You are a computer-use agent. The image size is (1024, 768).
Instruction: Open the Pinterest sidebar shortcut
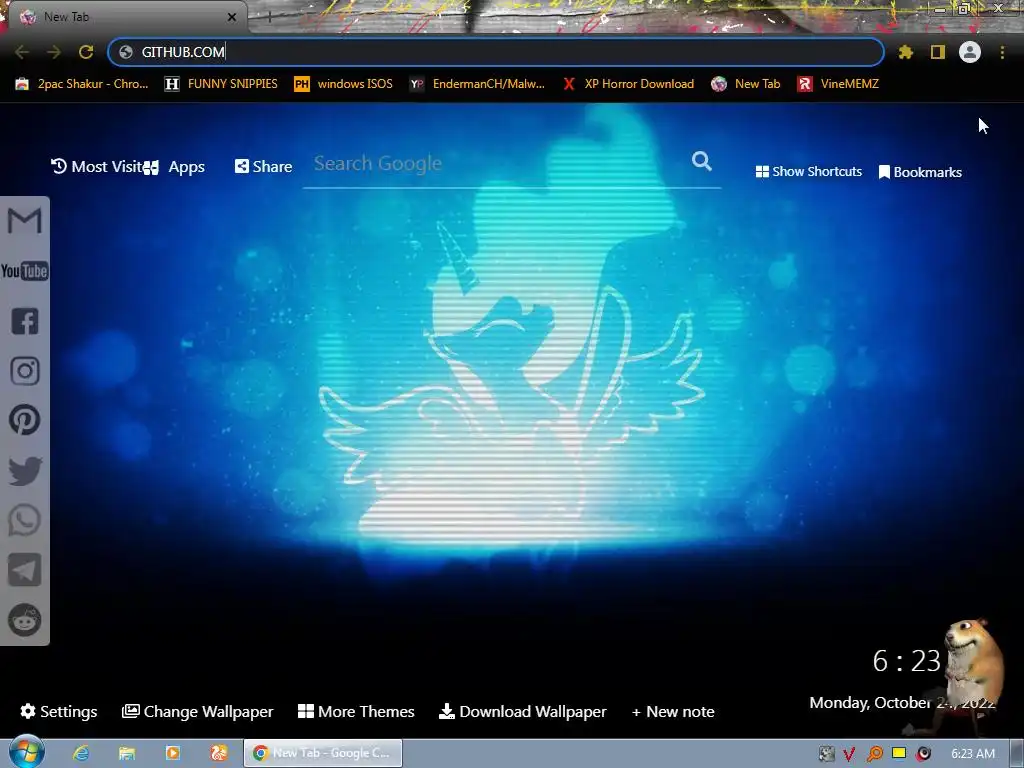click(x=25, y=420)
